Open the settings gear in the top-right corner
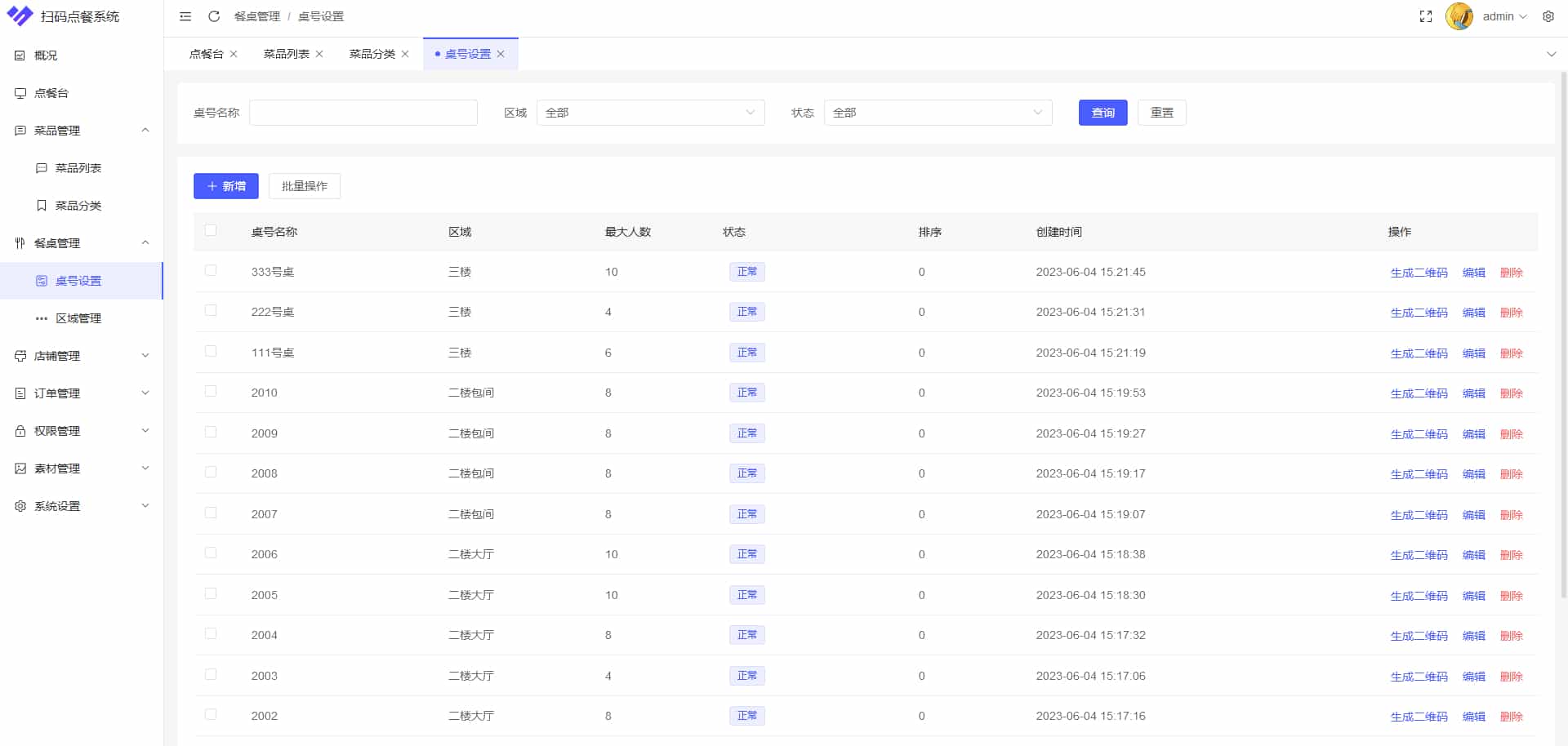The image size is (1568, 746). (1548, 16)
